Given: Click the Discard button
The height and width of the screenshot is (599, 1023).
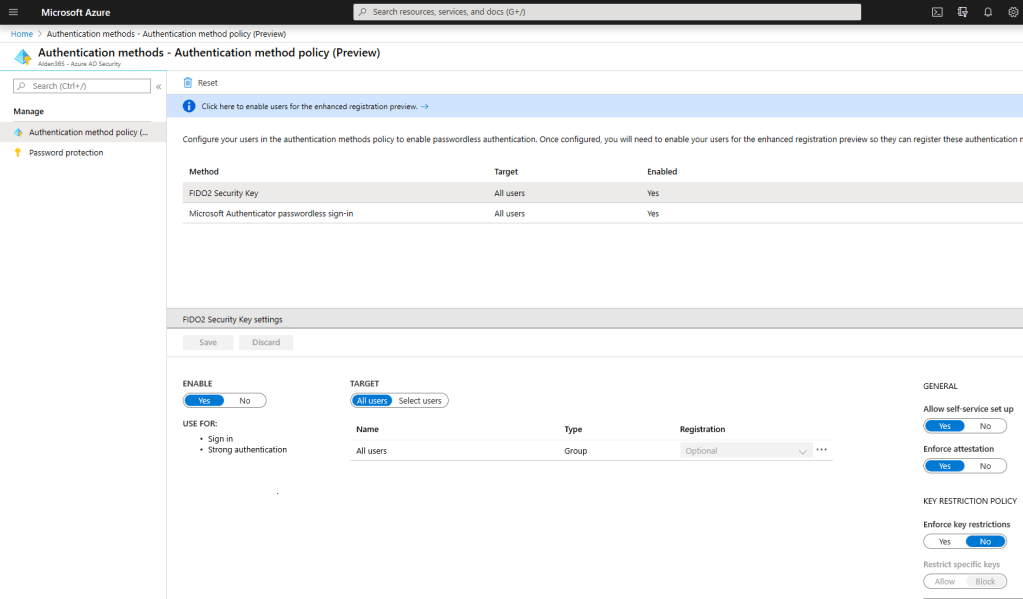Looking at the screenshot, I should (265, 342).
